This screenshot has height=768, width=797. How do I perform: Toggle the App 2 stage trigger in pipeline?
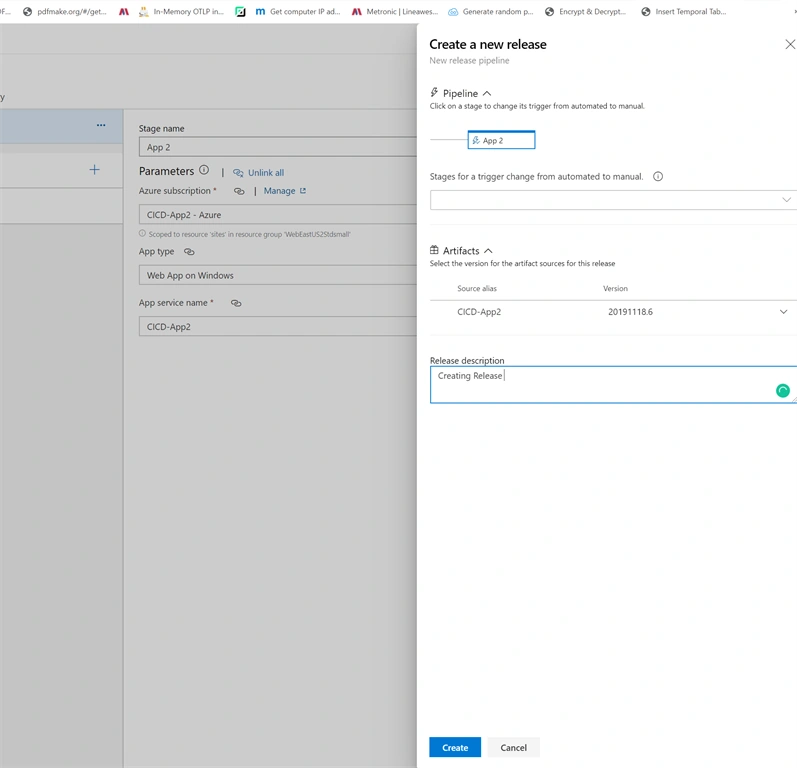[x=501, y=140]
